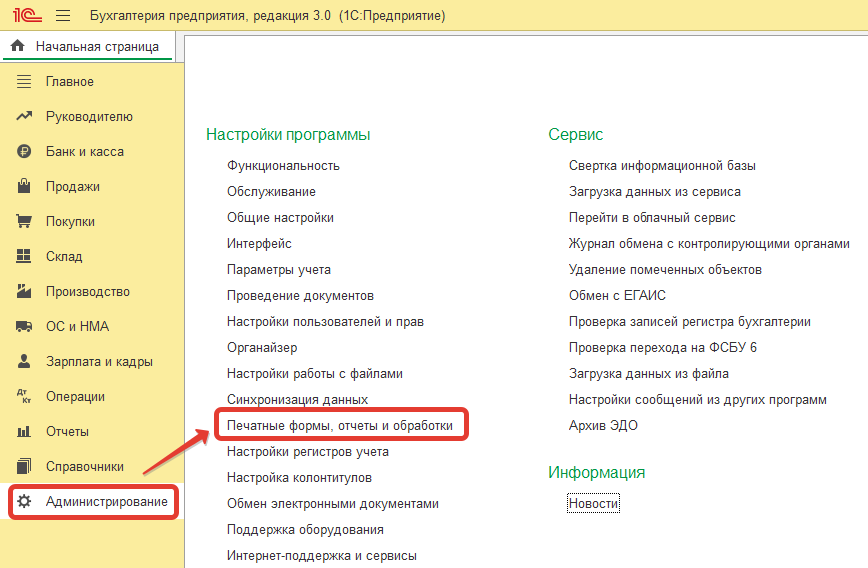The width and height of the screenshot is (868, 568).
Task: Open the Интерфейс settings link
Action: (259, 244)
